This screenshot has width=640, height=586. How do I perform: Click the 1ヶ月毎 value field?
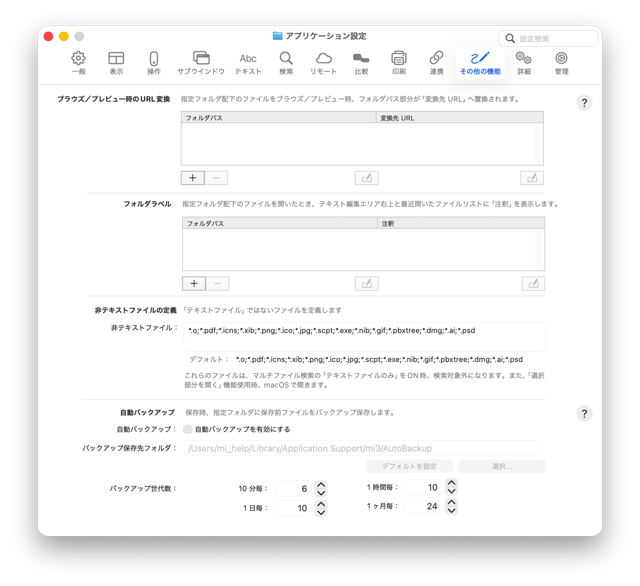click(423, 506)
